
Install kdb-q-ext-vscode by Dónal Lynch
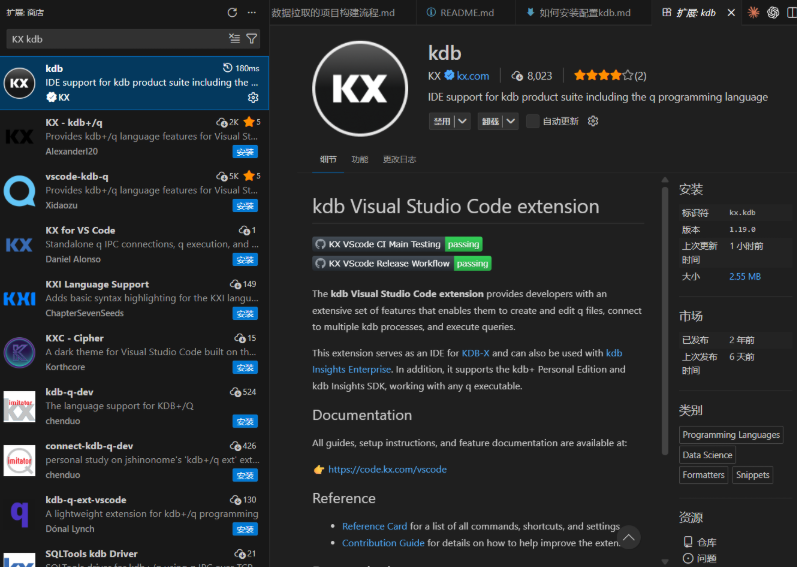pyautogui.click(x=245, y=529)
